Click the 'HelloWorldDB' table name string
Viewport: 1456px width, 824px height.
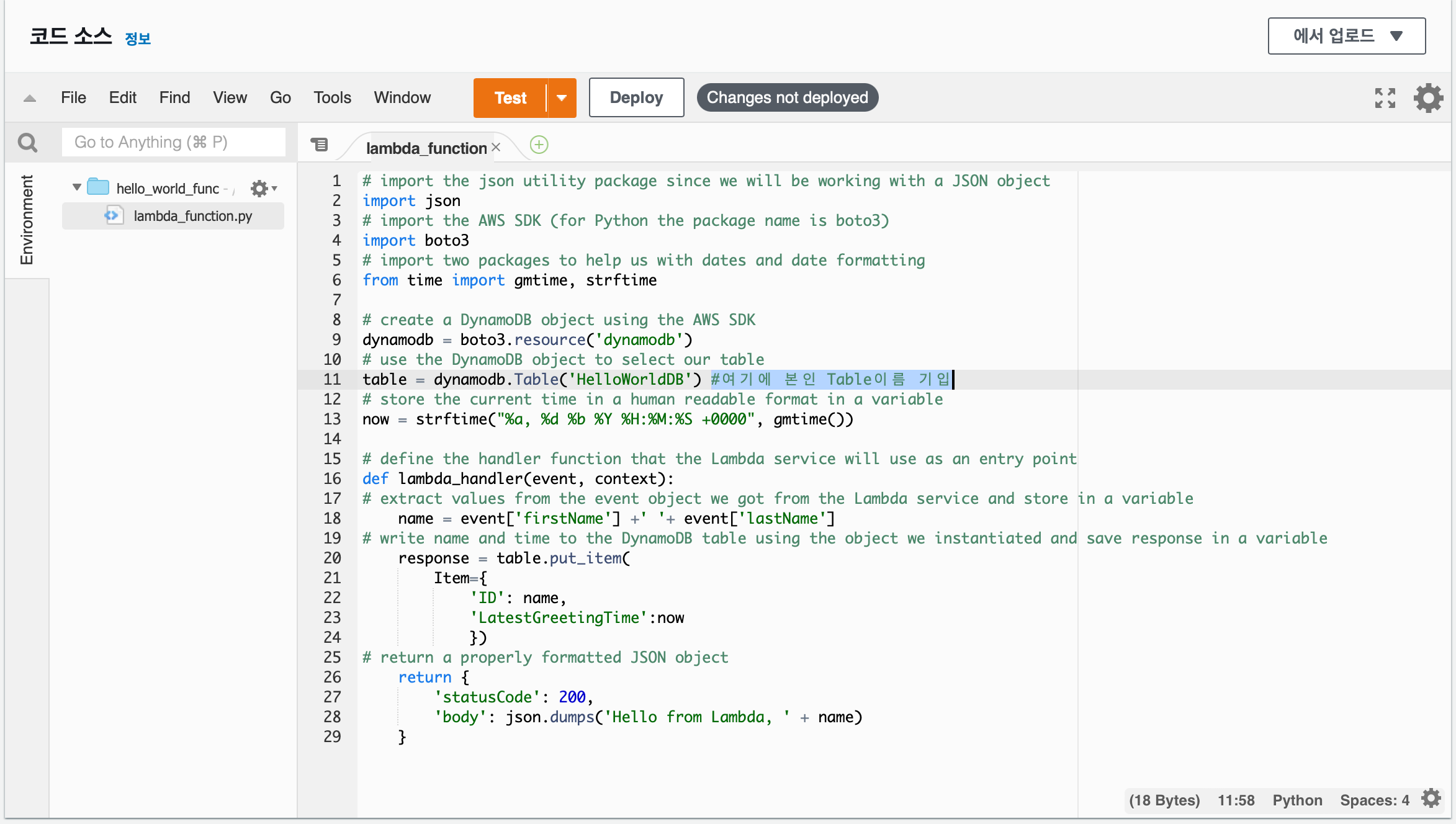click(x=630, y=379)
